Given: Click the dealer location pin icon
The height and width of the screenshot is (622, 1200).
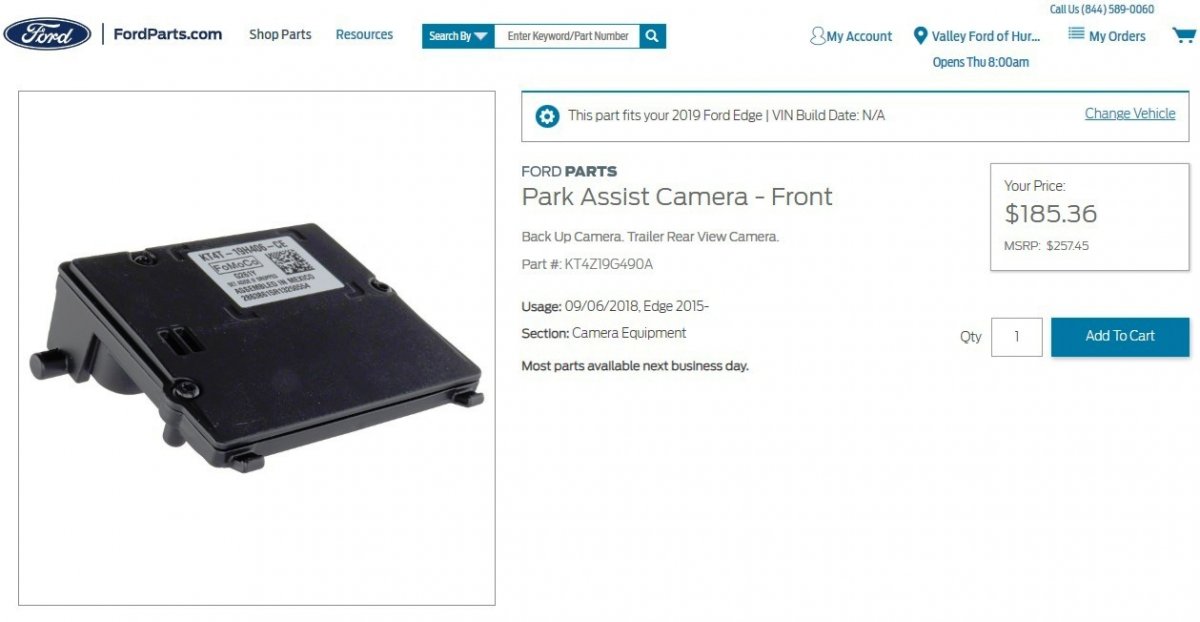Looking at the screenshot, I should point(920,36).
